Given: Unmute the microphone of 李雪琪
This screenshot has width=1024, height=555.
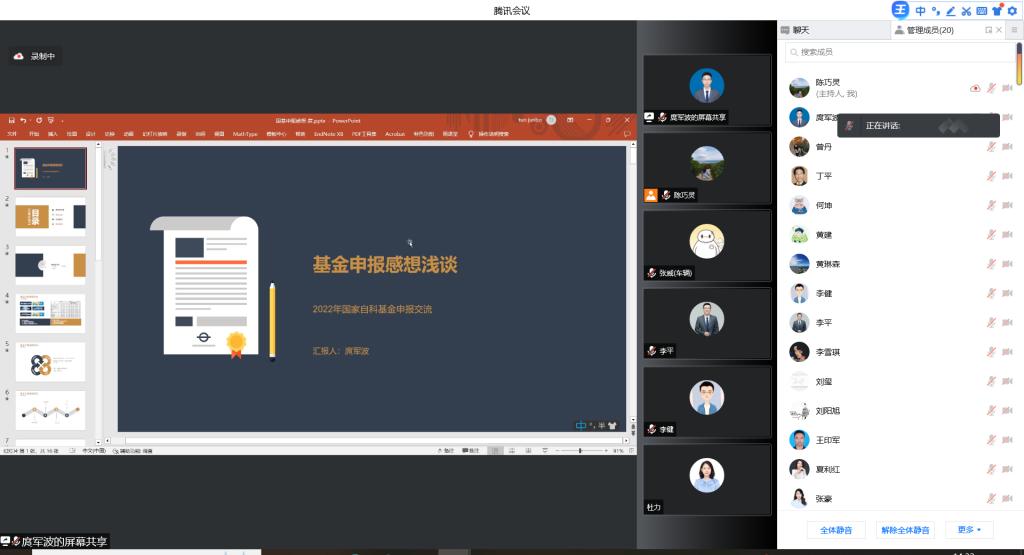Looking at the screenshot, I should point(991,352).
